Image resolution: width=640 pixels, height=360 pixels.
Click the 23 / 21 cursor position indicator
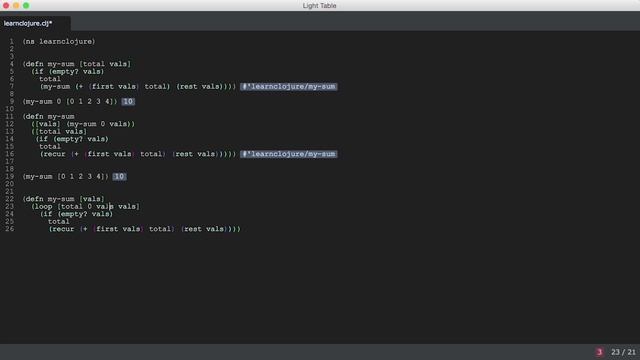(x=623, y=352)
